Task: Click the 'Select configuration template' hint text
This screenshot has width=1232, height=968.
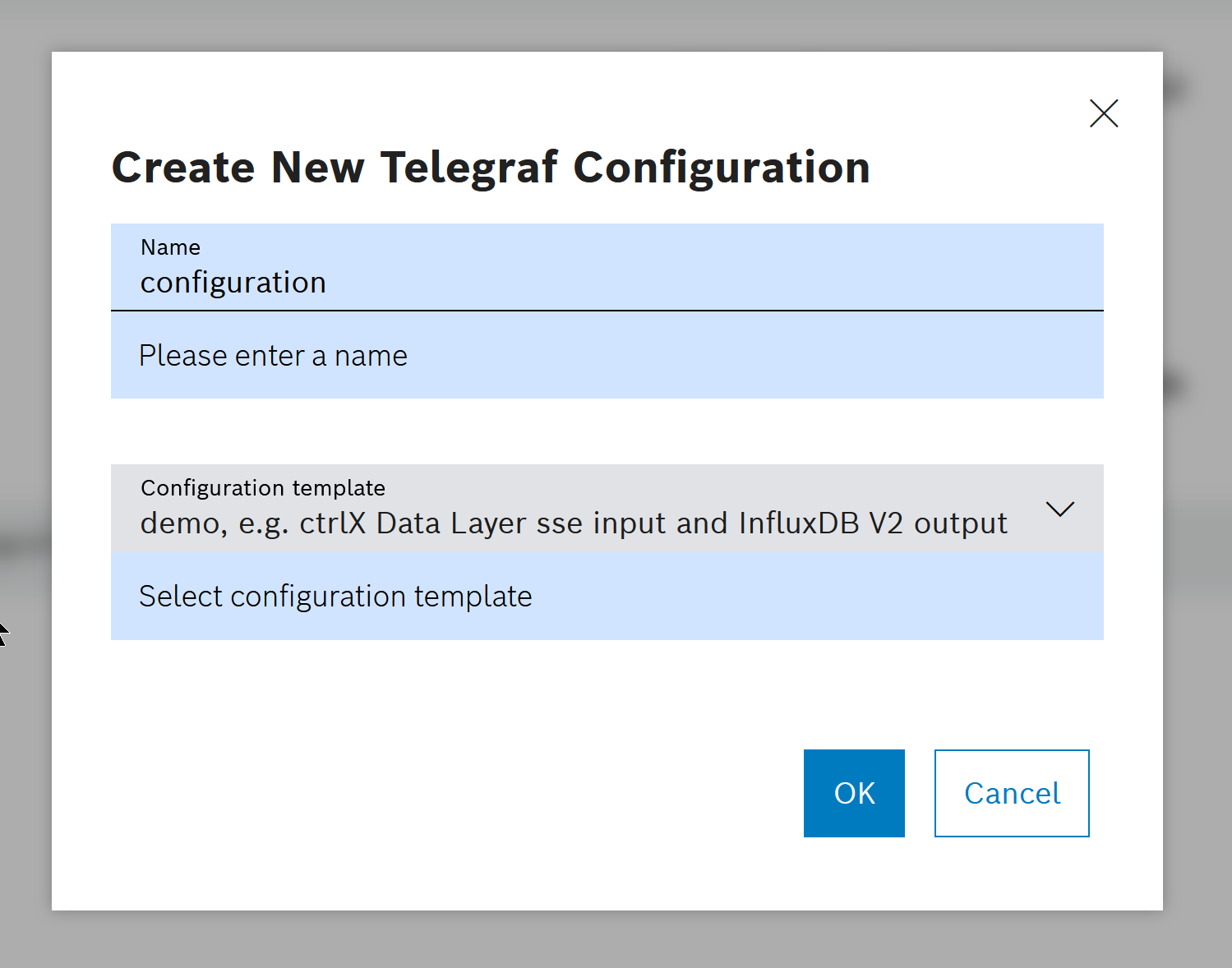Action: (x=335, y=597)
